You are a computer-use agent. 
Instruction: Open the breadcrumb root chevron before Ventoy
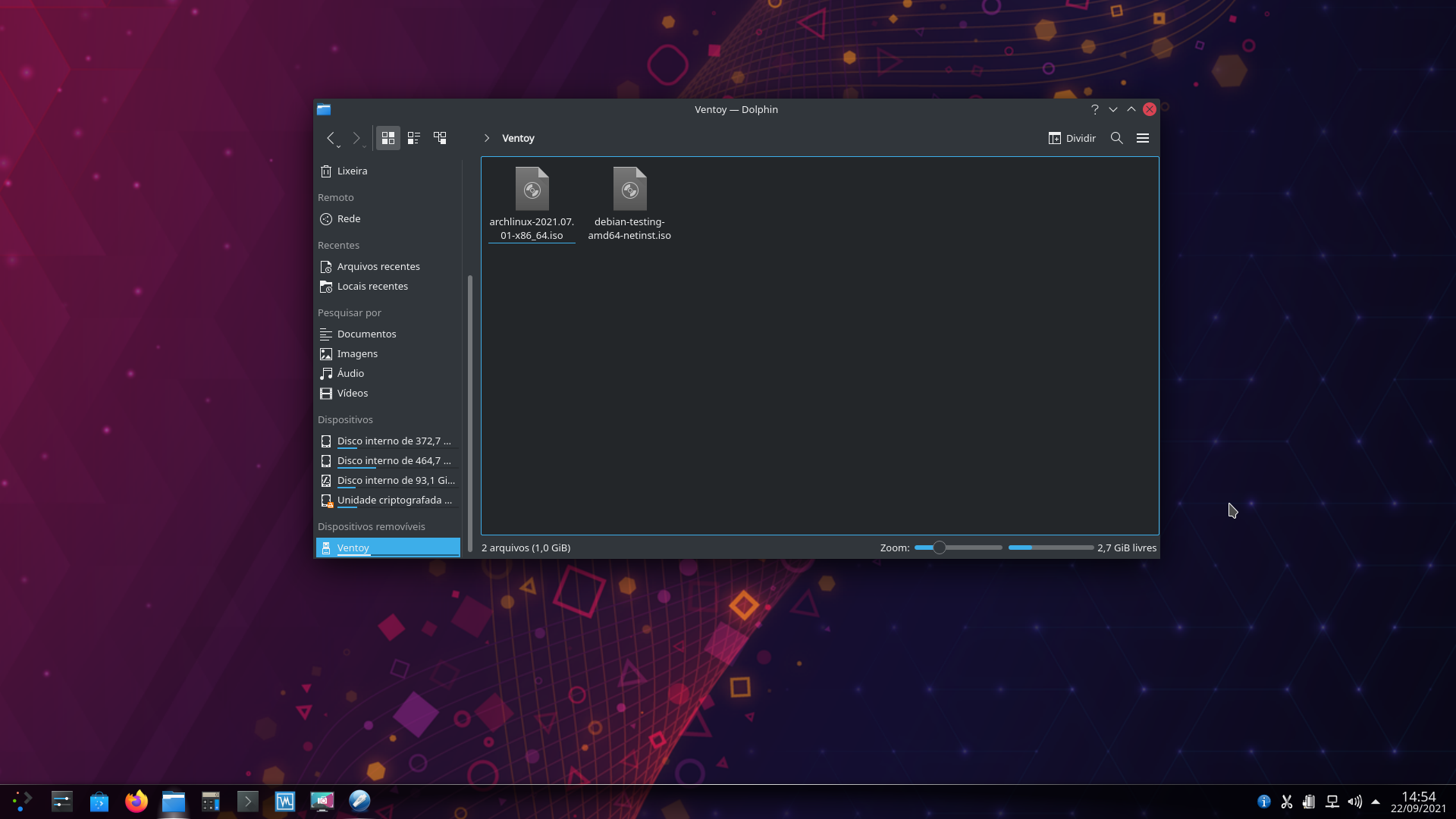485,138
